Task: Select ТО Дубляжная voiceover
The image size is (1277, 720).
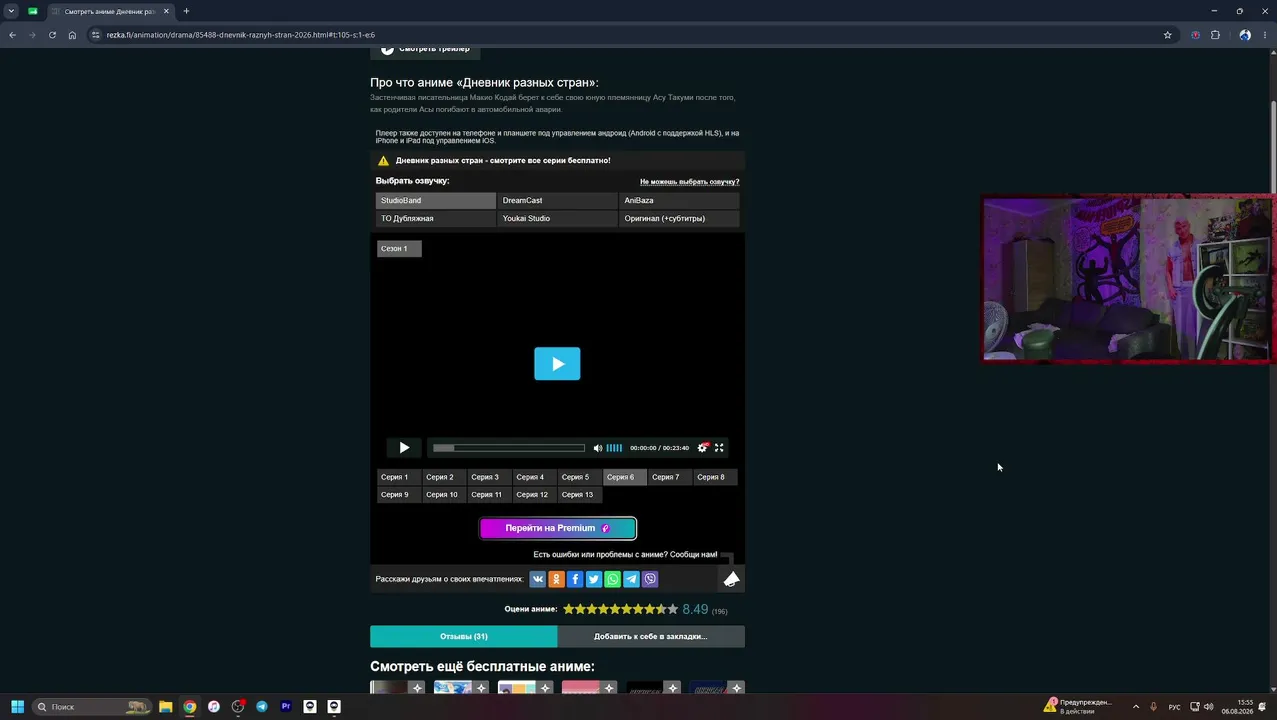Action: (x=436, y=219)
